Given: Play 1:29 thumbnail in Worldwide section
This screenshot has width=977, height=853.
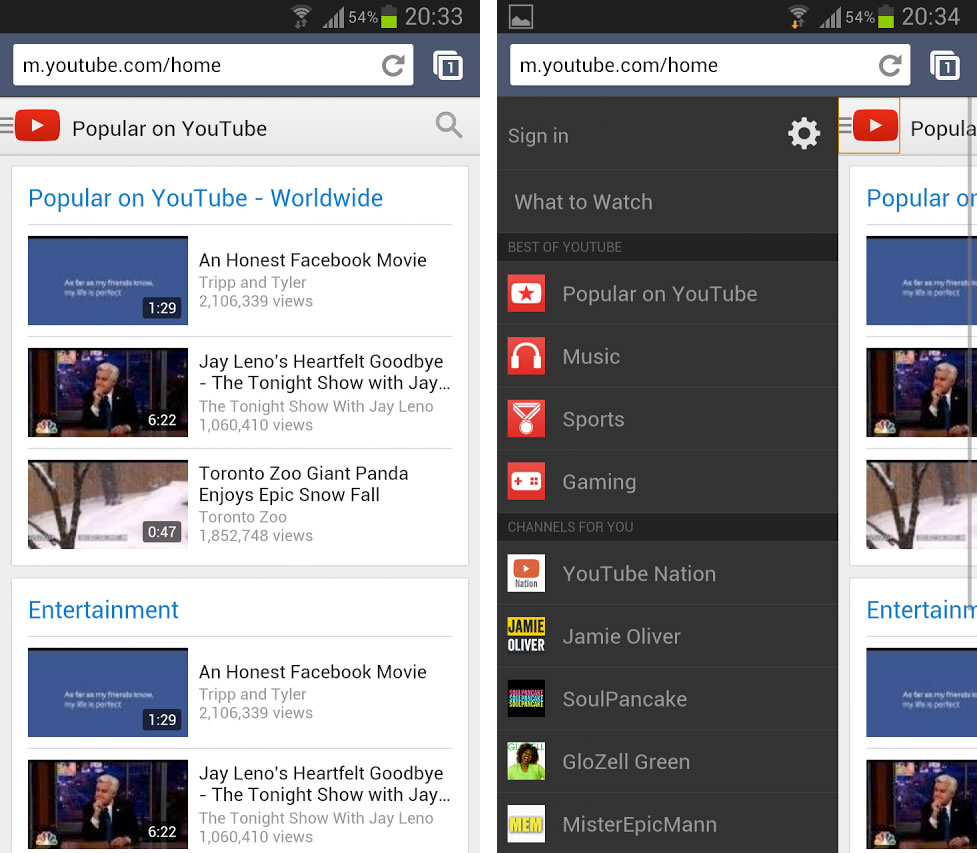Looking at the screenshot, I should 108,280.
